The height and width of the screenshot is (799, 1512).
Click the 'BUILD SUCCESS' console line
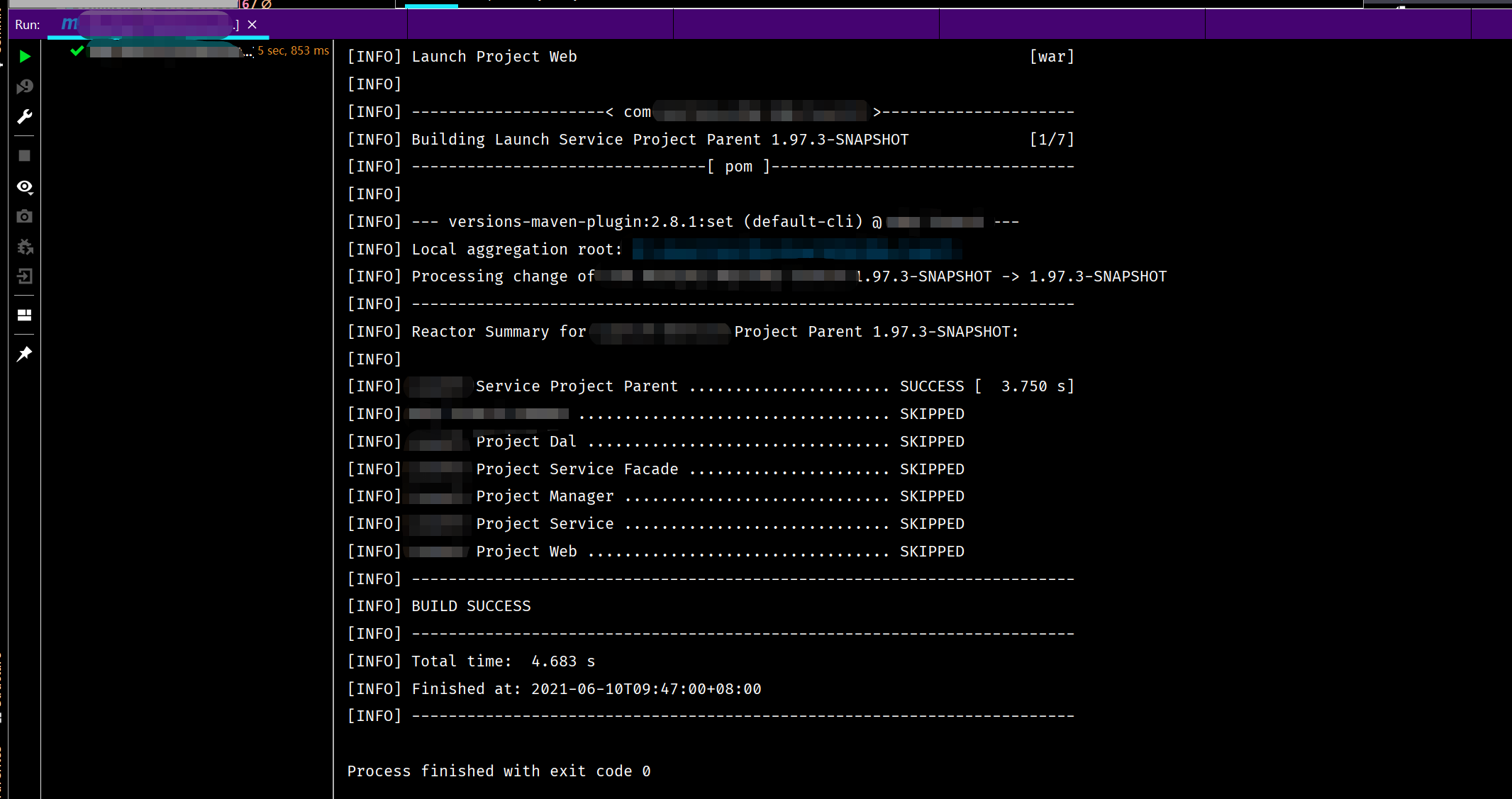(439, 606)
